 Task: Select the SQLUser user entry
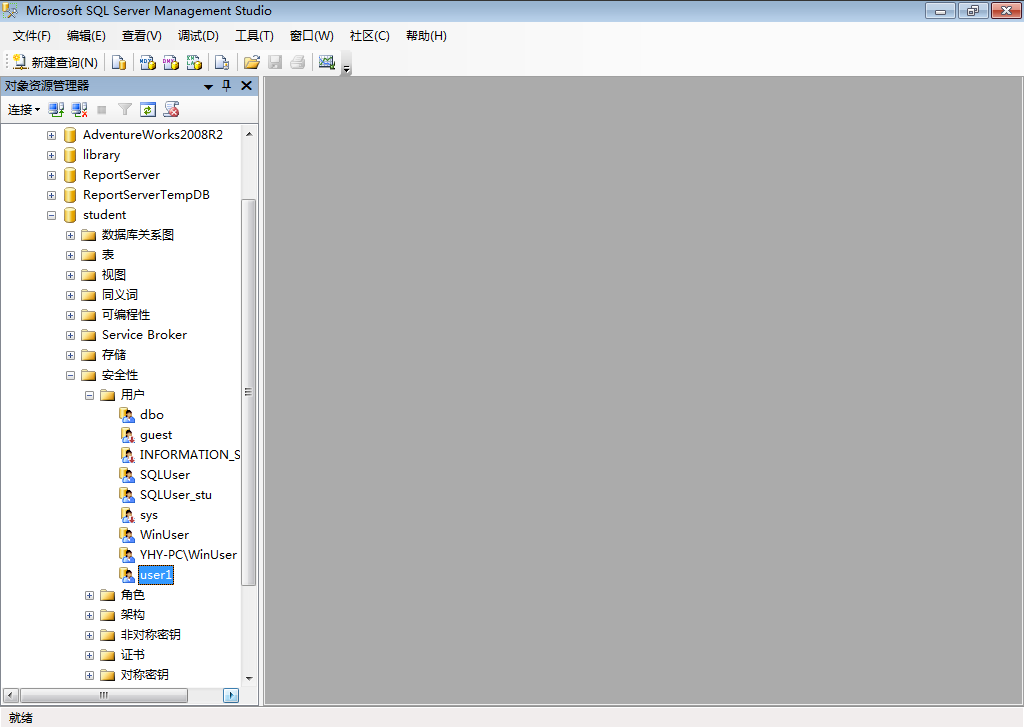pos(165,475)
